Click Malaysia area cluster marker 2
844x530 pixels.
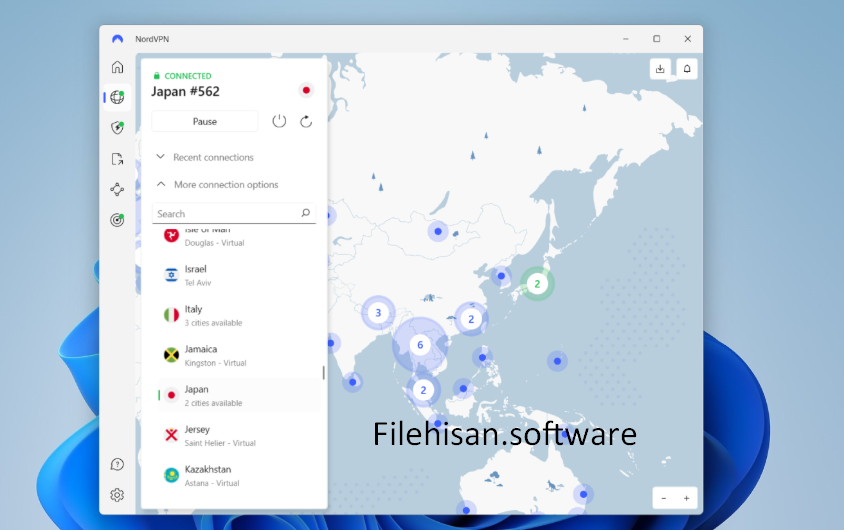pyautogui.click(x=423, y=390)
